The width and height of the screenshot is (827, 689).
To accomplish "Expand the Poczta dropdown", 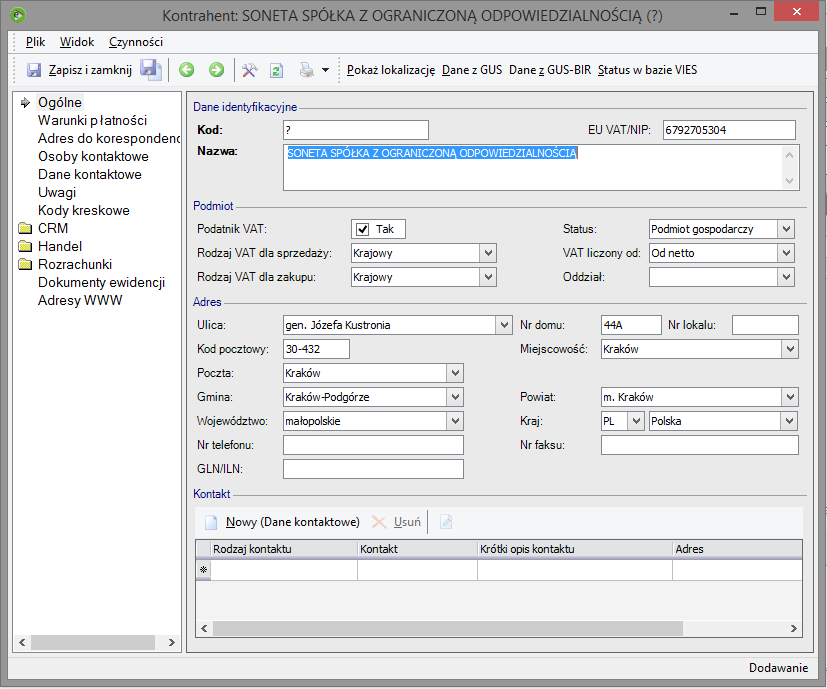I will [x=455, y=373].
